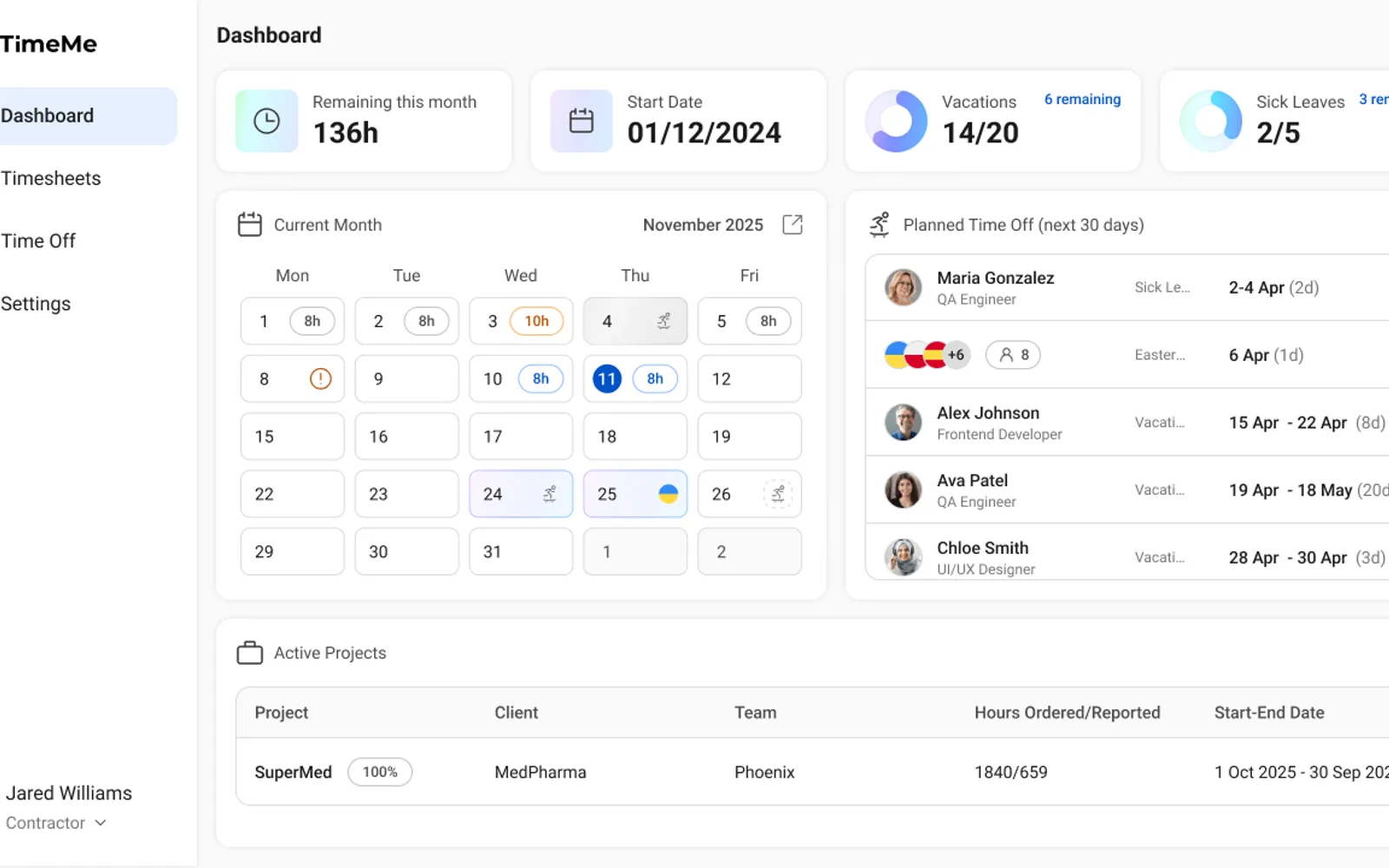
Task: Click the 100% badge next to SuperMed
Action: (x=380, y=772)
